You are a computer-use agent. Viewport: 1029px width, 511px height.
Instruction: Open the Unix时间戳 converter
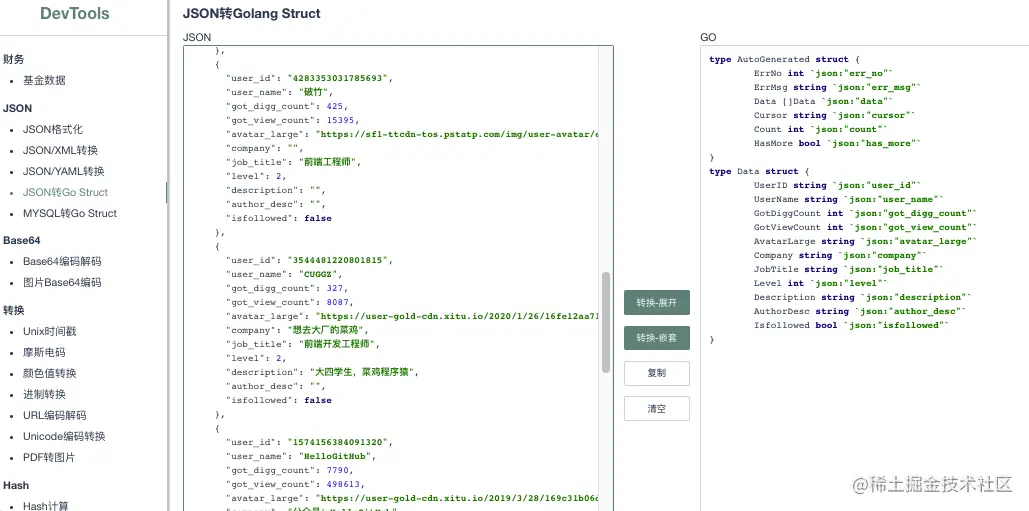point(50,331)
